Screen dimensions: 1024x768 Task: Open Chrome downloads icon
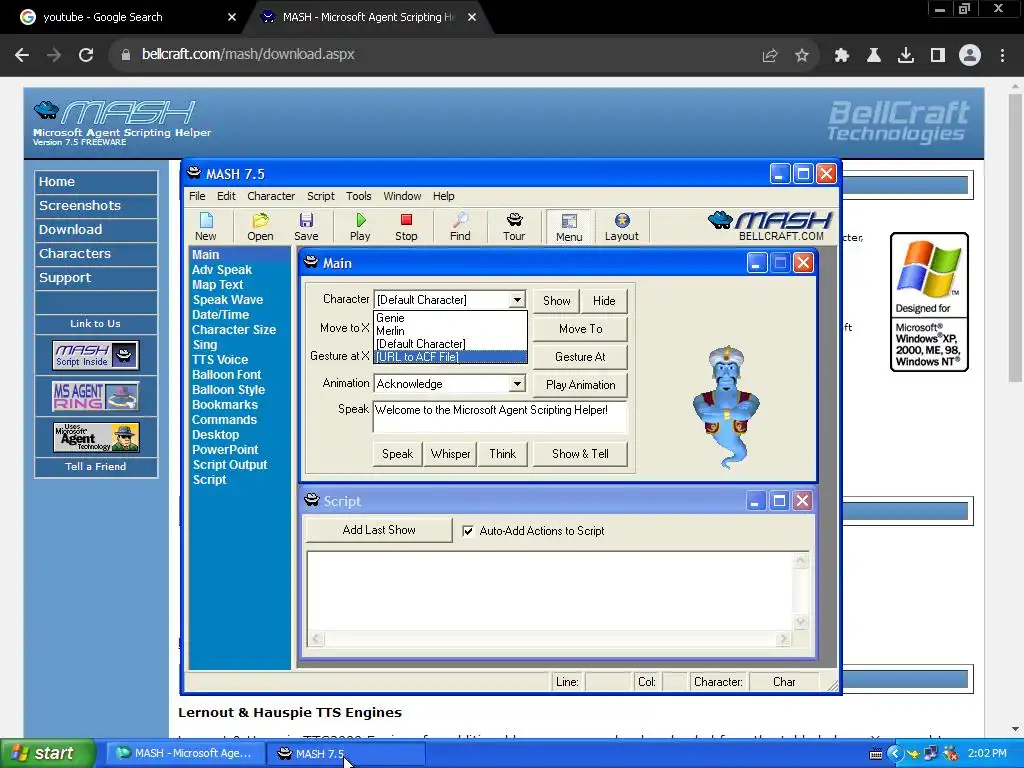(x=906, y=56)
